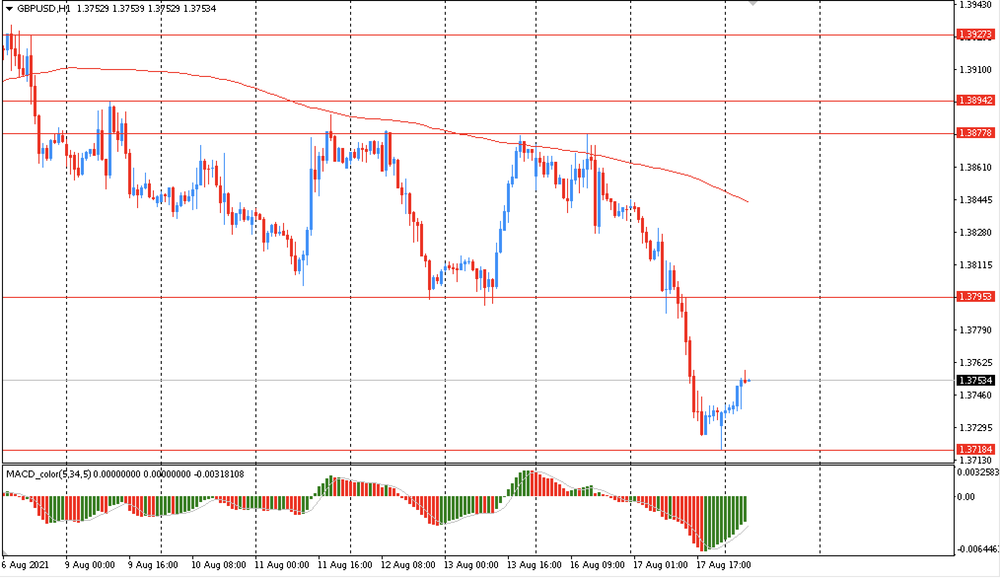This screenshot has height=578, width=1000.
Task: Click the 1.37625 price scale value
Action: point(976,362)
